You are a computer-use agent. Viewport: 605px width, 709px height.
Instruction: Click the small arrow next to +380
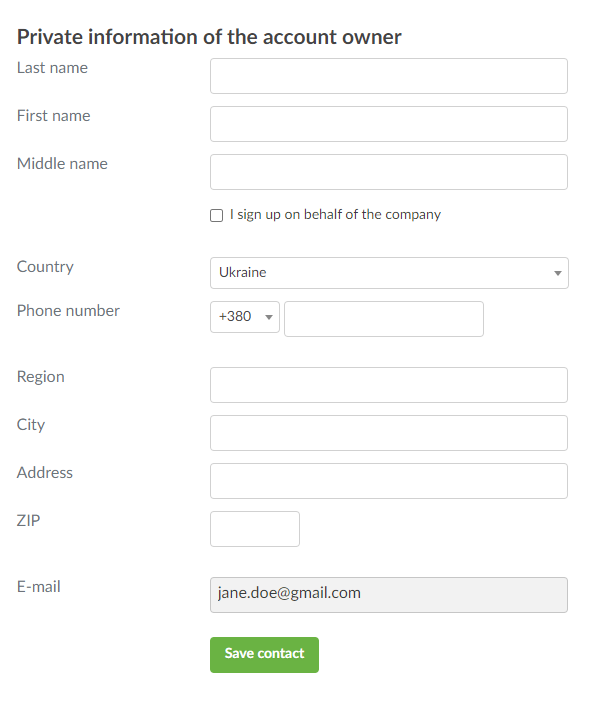click(x=268, y=318)
